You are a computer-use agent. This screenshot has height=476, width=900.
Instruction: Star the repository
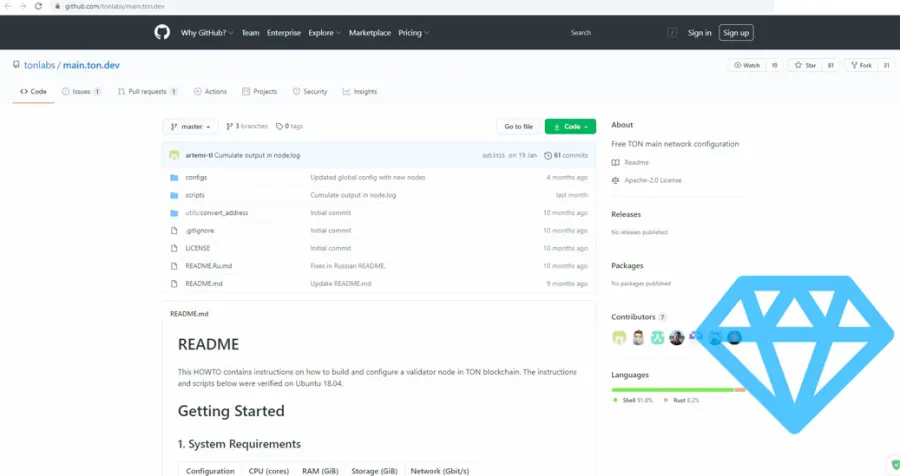point(805,65)
